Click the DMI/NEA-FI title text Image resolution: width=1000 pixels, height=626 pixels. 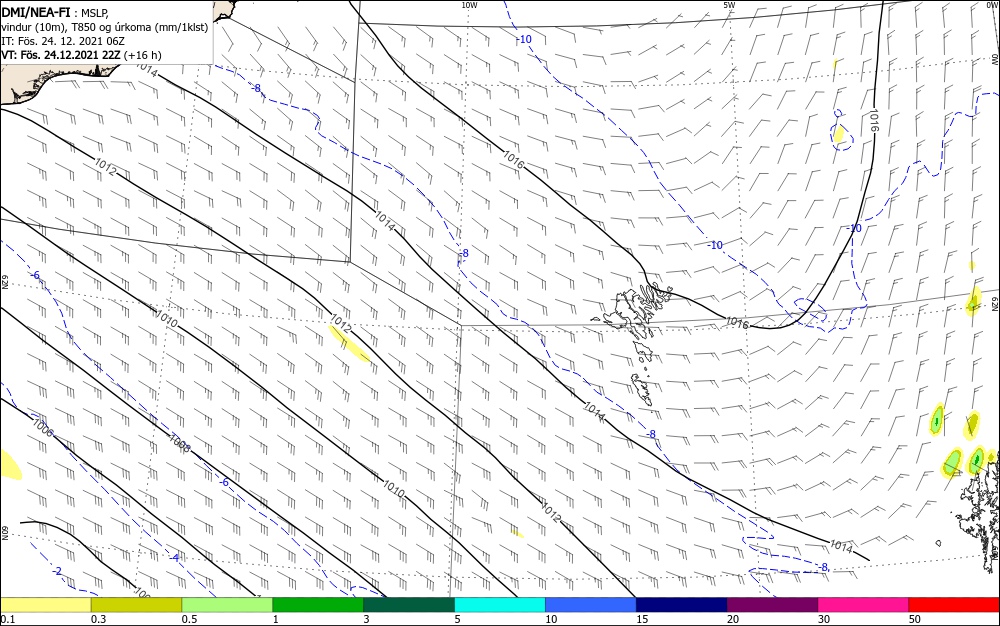click(36, 13)
